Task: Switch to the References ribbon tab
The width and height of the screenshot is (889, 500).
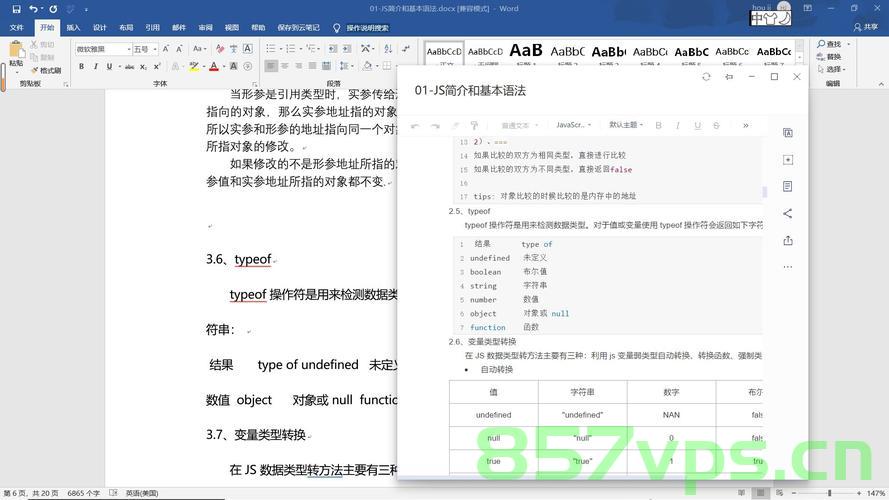Action: [152, 27]
